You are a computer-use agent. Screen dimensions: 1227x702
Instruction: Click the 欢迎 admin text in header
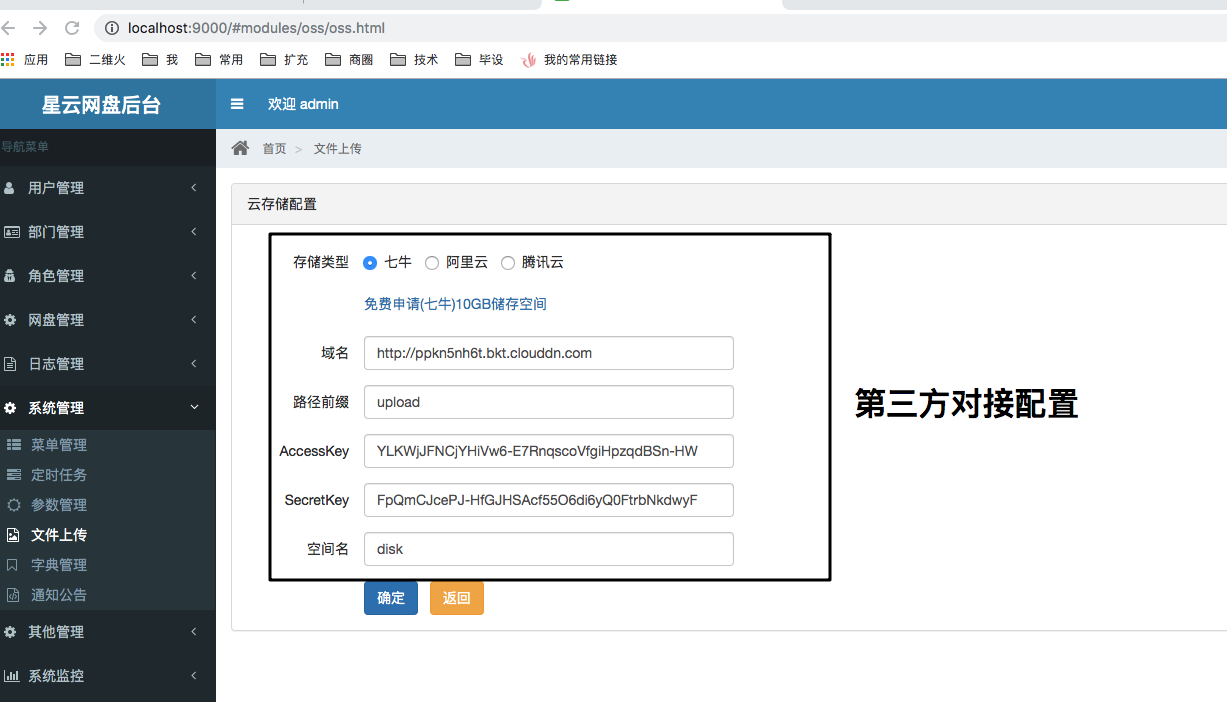(303, 104)
